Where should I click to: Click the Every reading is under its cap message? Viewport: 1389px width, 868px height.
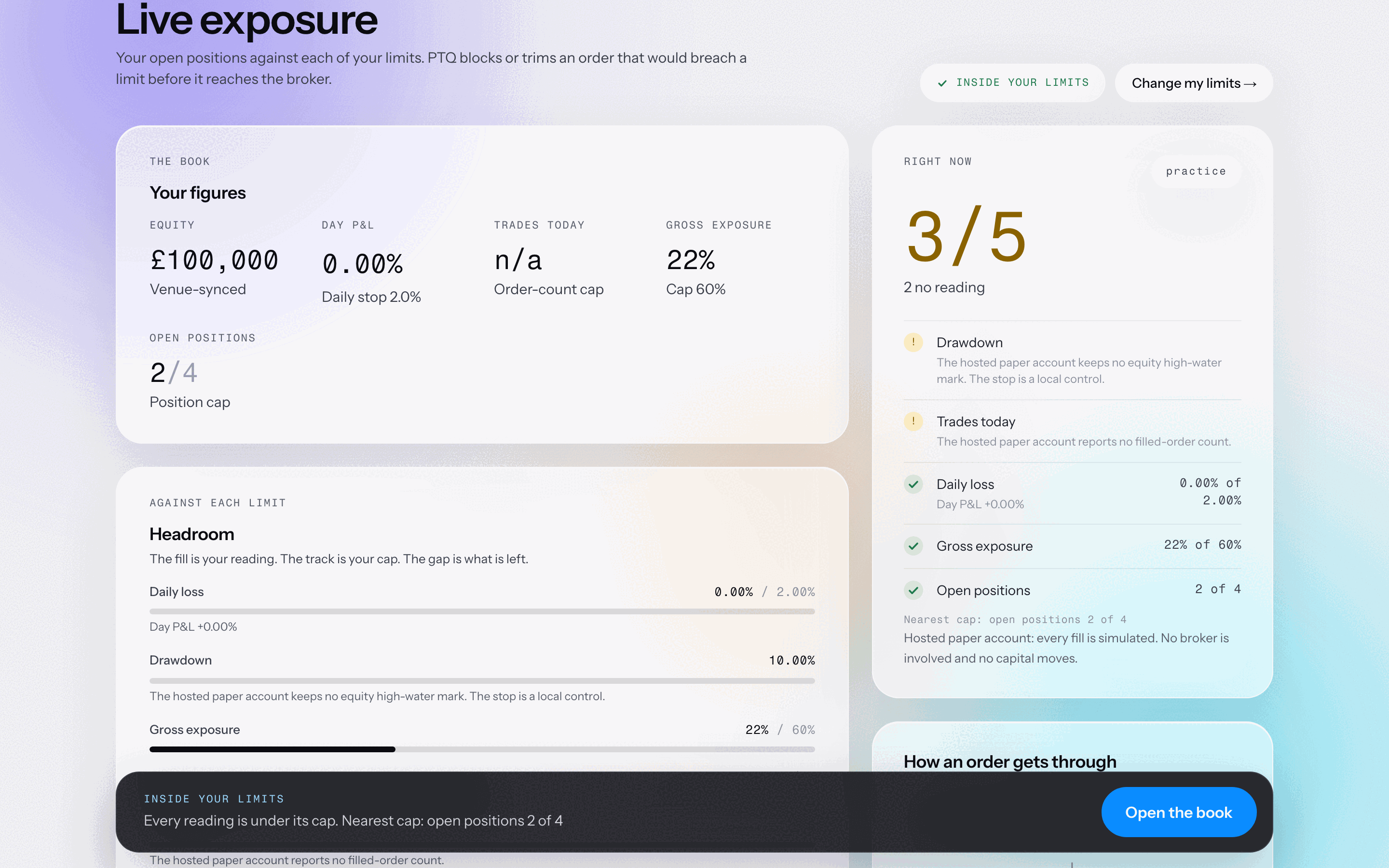[353, 821]
